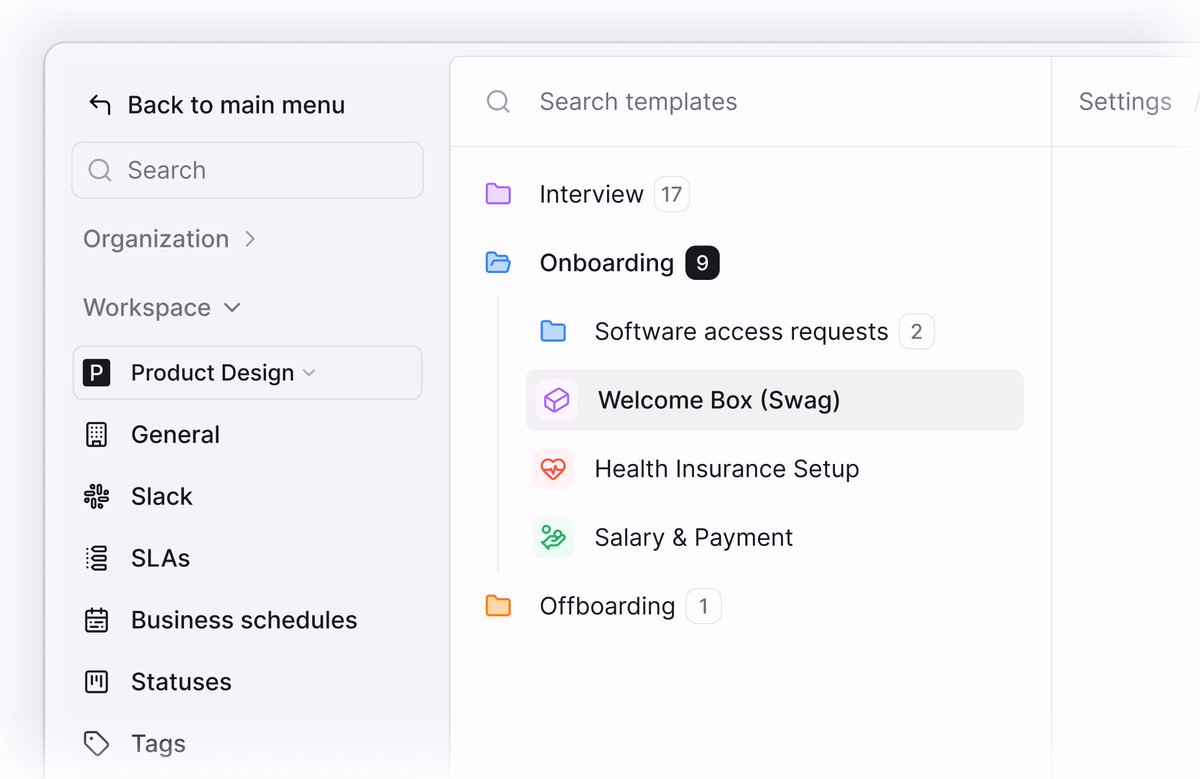The height and width of the screenshot is (779, 1200).
Task: Open SLAs settings
Action: (x=160, y=558)
